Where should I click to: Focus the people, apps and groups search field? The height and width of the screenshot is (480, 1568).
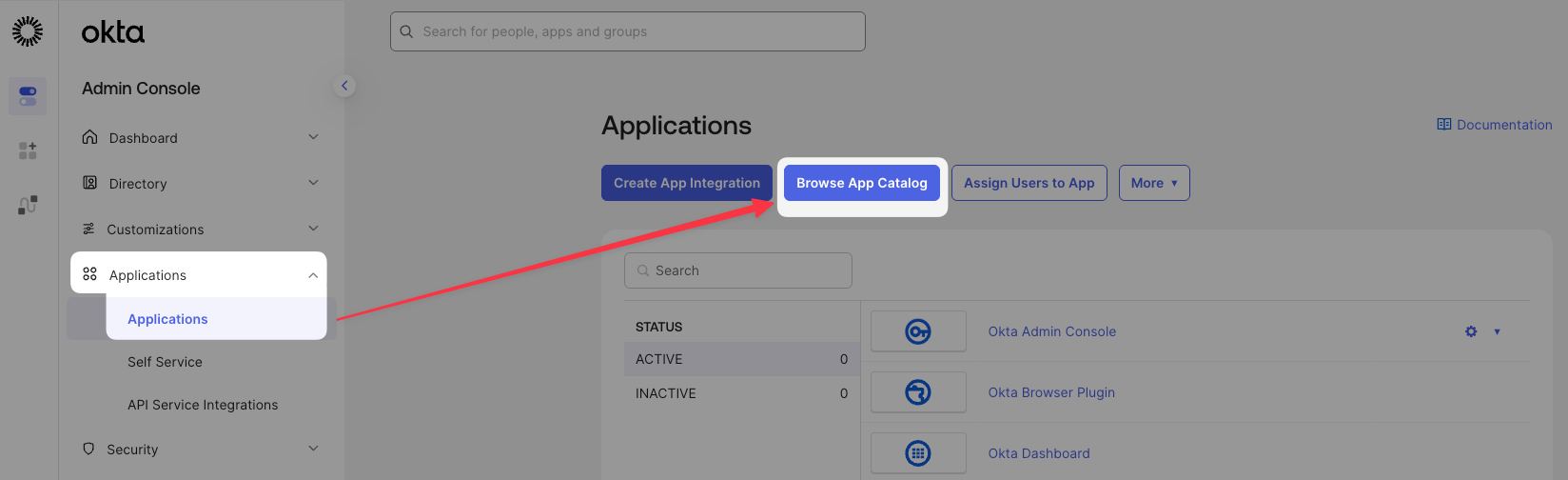pyautogui.click(x=628, y=31)
